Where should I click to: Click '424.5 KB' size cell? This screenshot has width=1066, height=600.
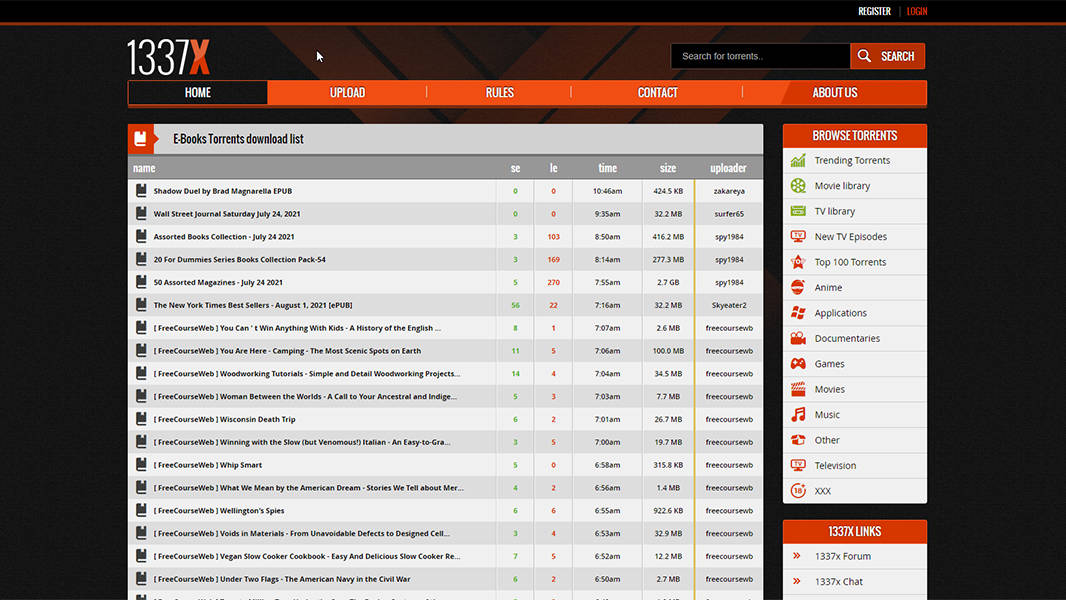point(668,191)
